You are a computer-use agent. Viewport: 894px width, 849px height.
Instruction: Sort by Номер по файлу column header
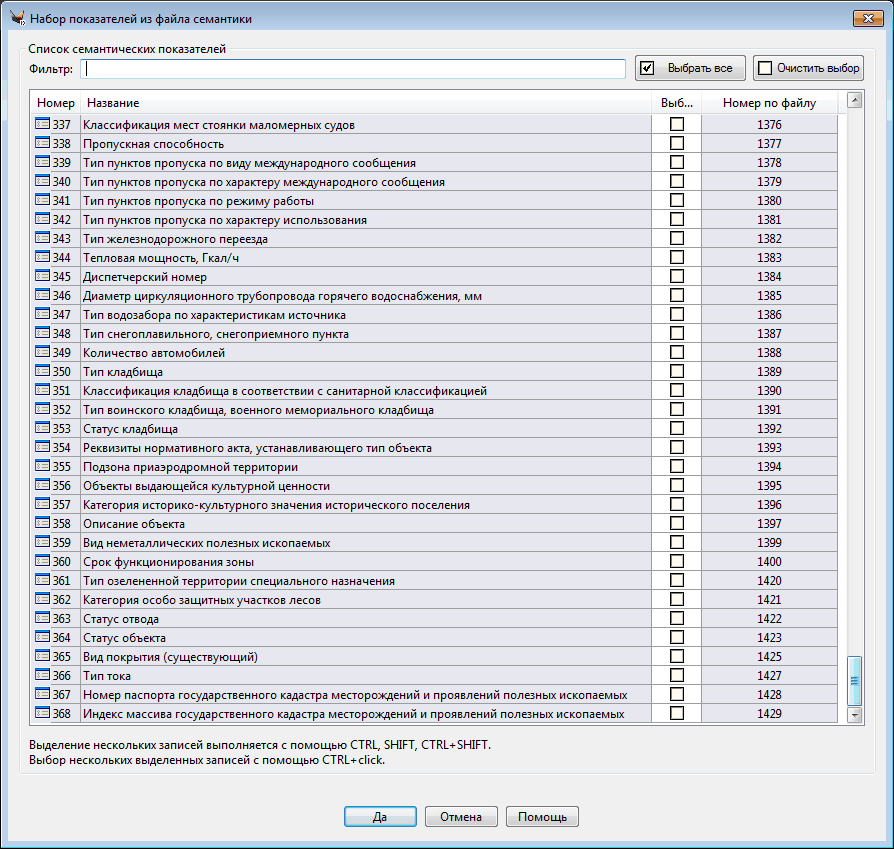click(769, 103)
